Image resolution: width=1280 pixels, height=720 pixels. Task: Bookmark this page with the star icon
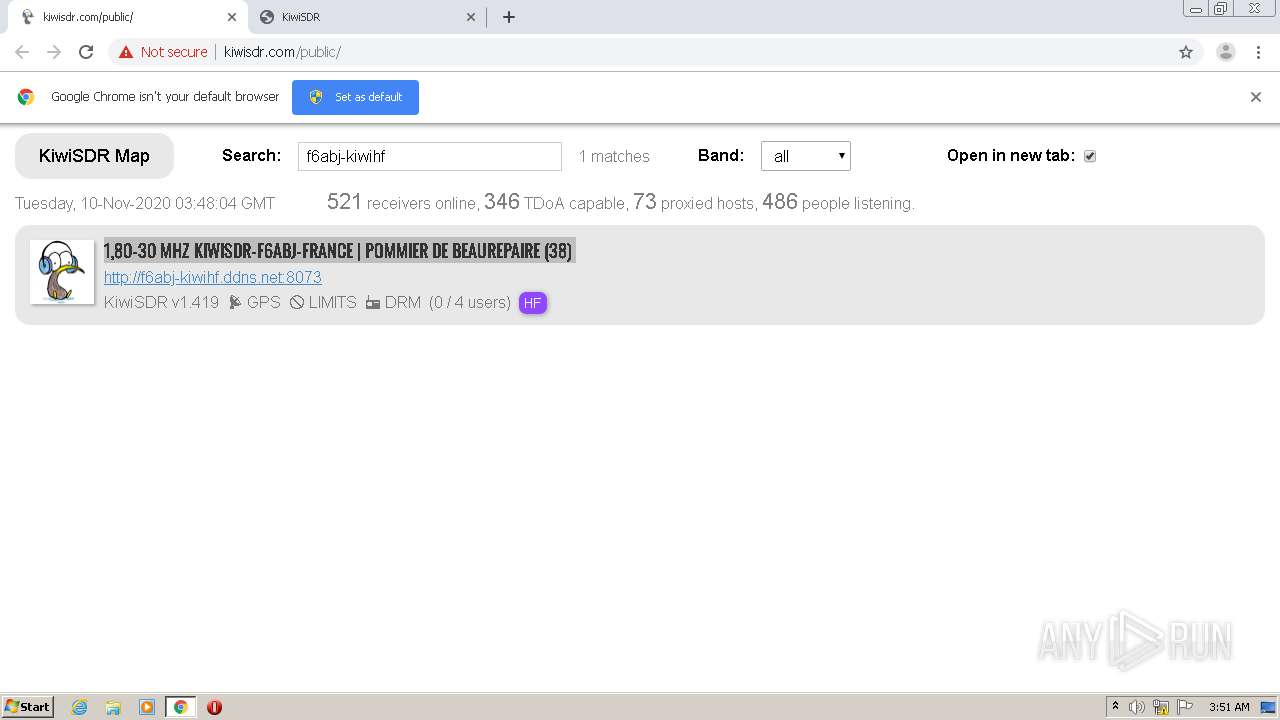1186,52
